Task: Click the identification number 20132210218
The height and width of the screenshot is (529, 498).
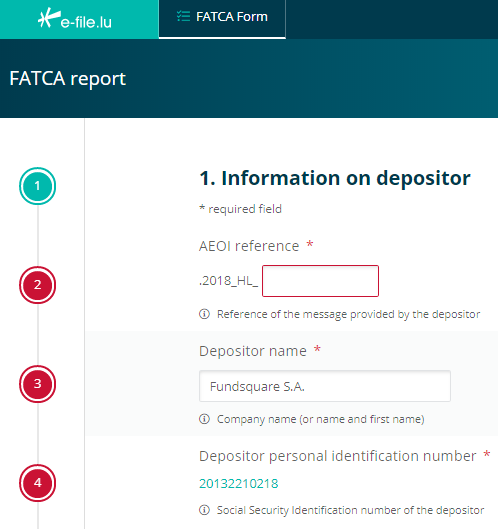Action: click(239, 483)
